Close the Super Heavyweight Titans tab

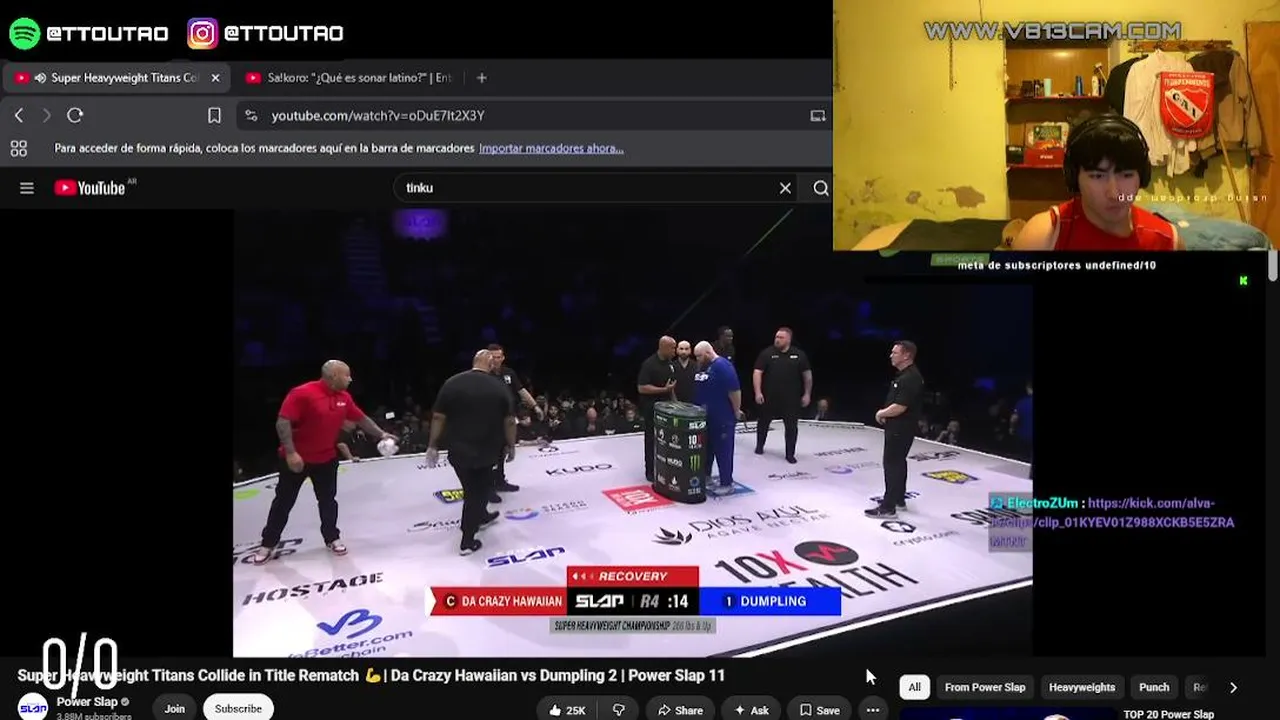215,78
